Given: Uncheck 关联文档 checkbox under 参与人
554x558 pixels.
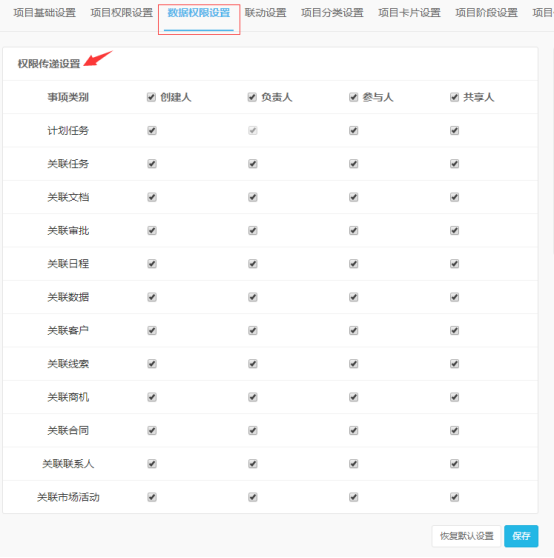Looking at the screenshot, I should [x=354, y=197].
